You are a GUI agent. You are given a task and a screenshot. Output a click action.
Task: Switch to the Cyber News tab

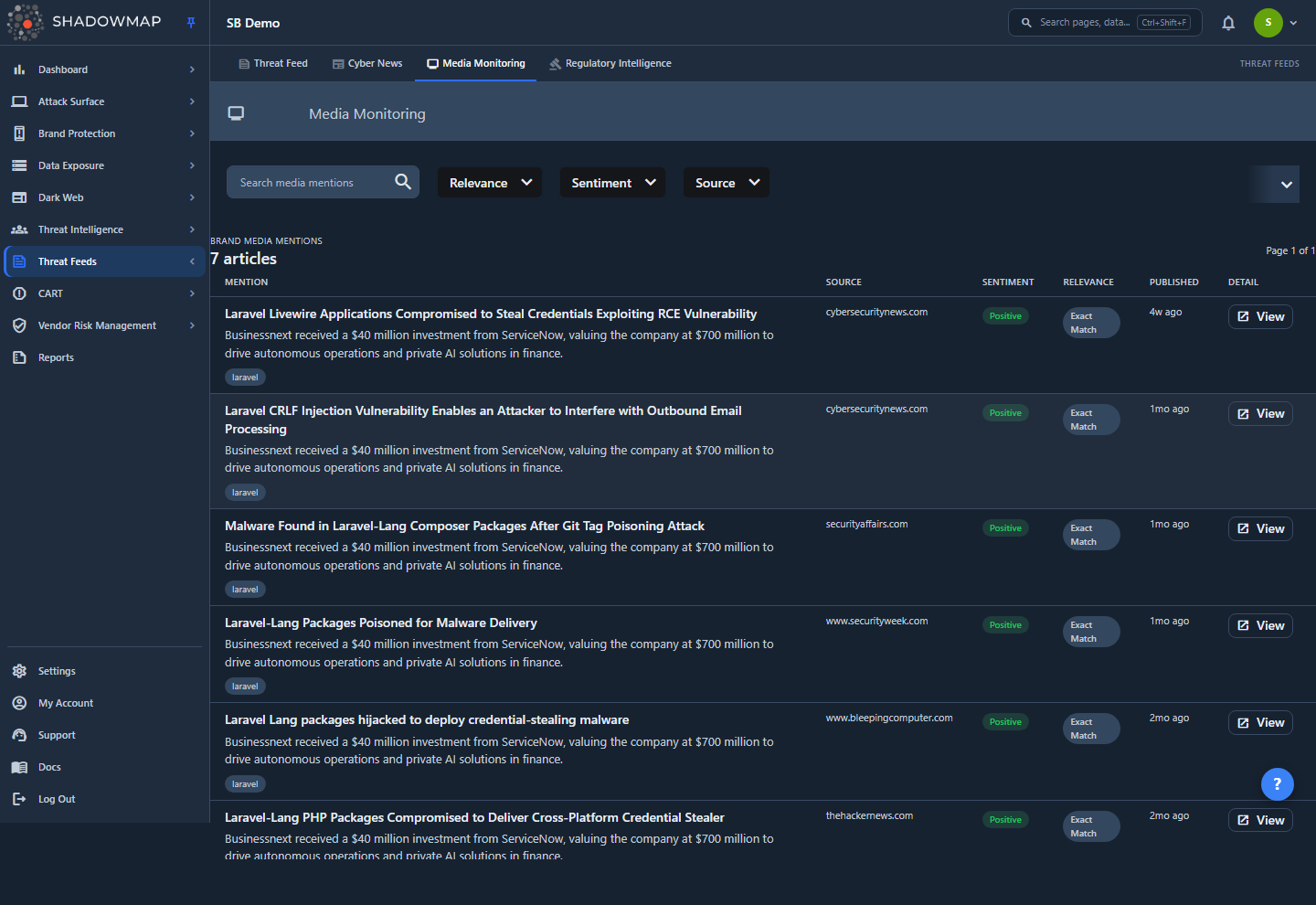coord(367,63)
